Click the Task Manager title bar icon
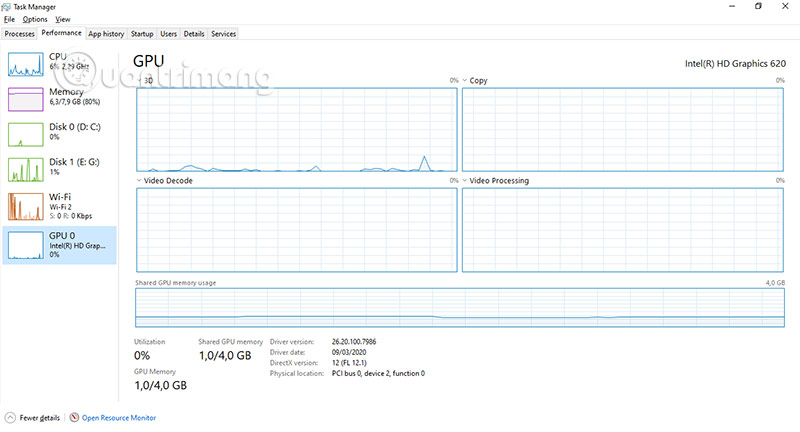Viewport: 800px width, 432px height. point(6,7)
